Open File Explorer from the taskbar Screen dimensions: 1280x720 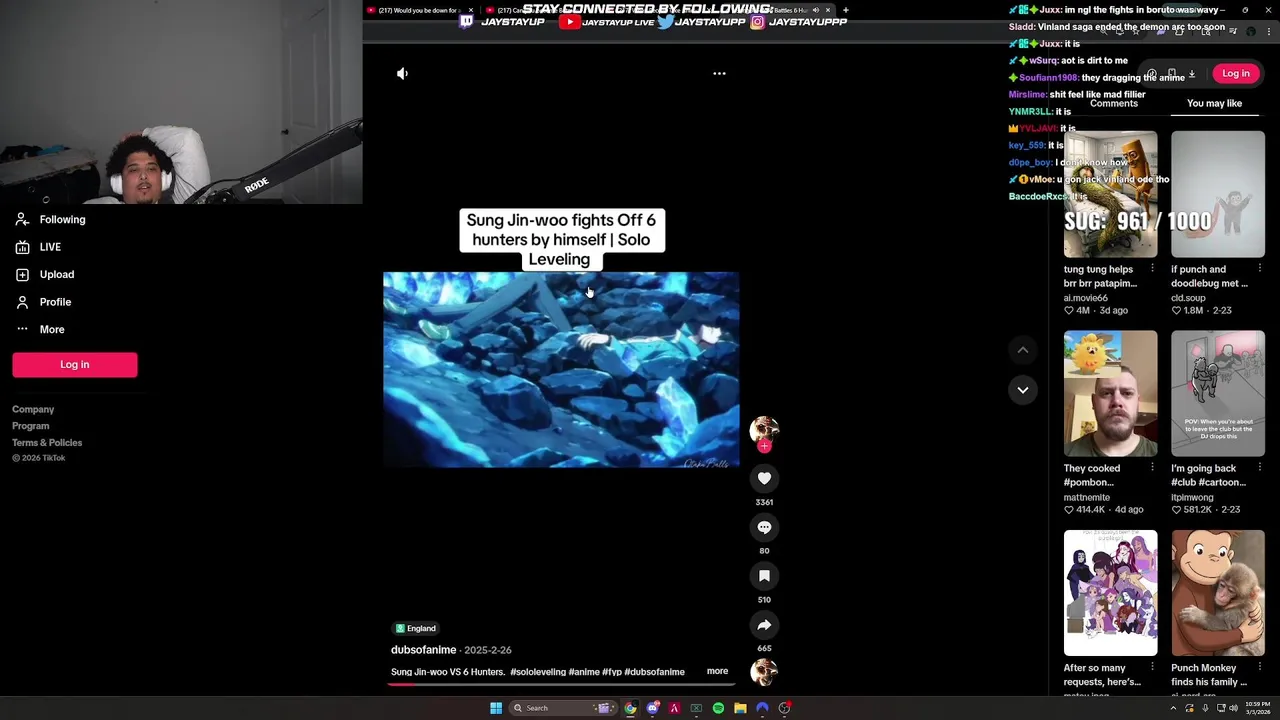click(740, 708)
